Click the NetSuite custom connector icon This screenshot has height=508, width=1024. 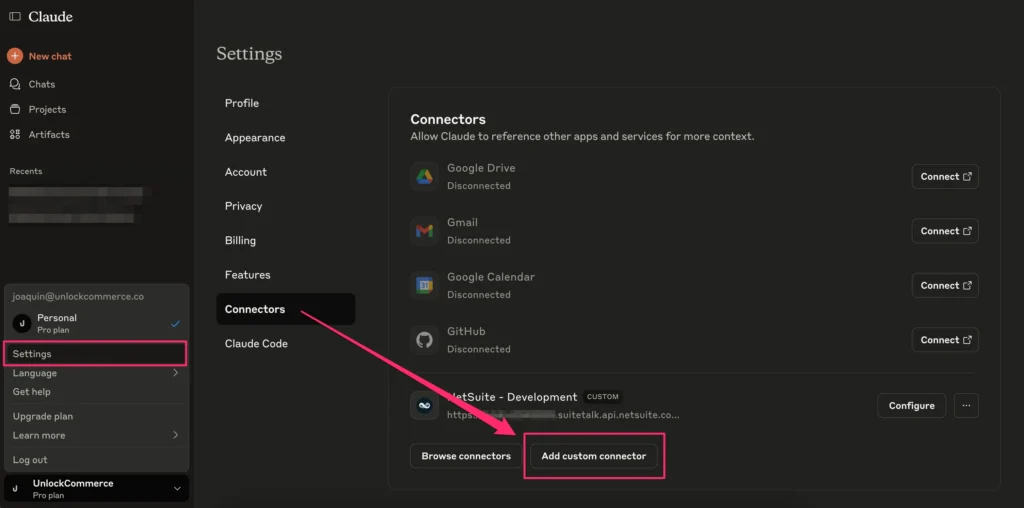424,405
